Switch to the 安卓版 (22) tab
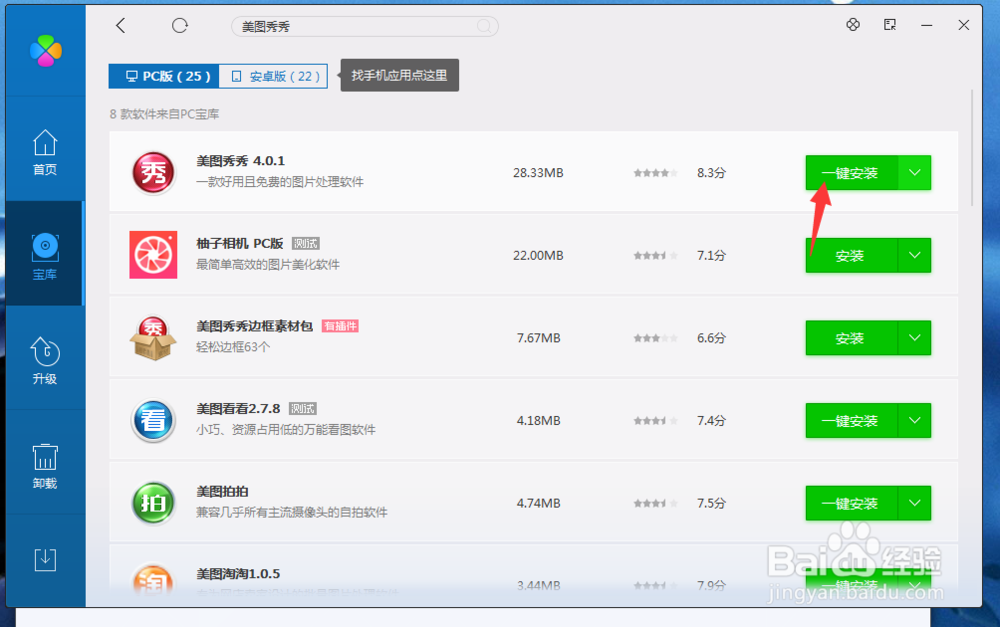This screenshot has height=627, width=1000. click(x=274, y=76)
